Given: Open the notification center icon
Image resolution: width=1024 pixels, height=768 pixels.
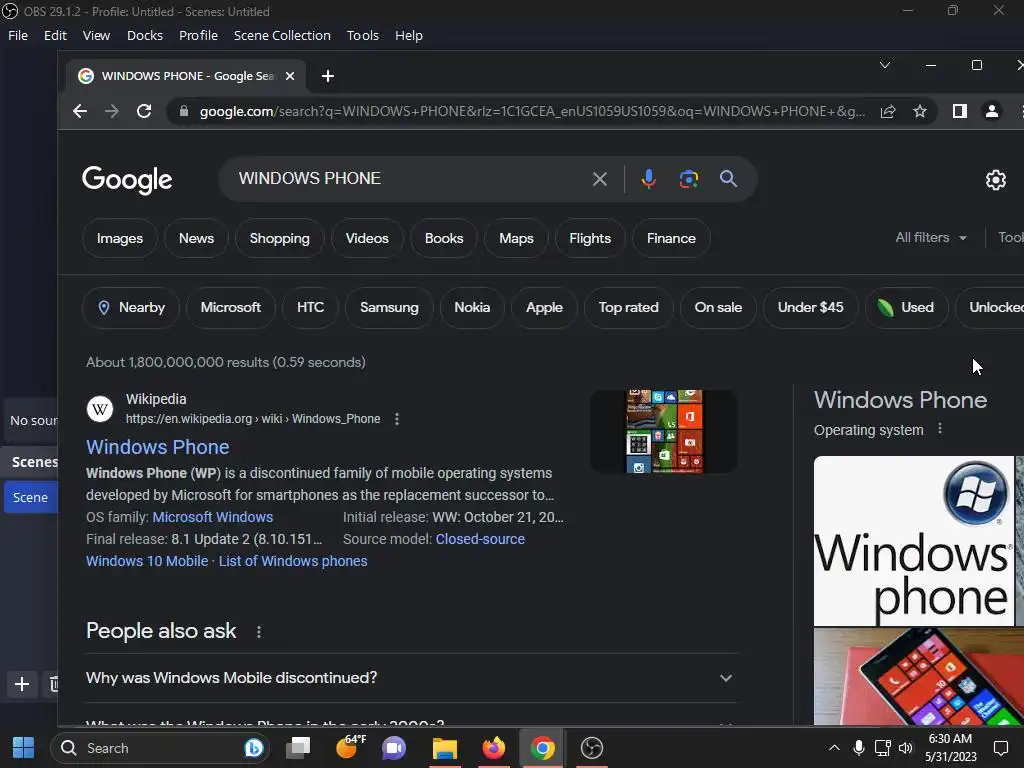Looking at the screenshot, I should (1000, 748).
